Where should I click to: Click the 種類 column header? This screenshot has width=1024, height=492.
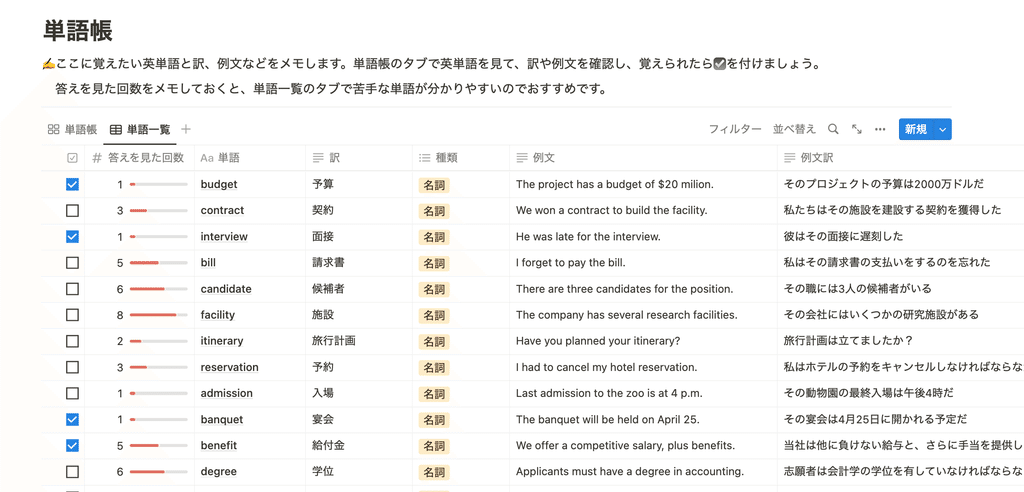(461, 158)
